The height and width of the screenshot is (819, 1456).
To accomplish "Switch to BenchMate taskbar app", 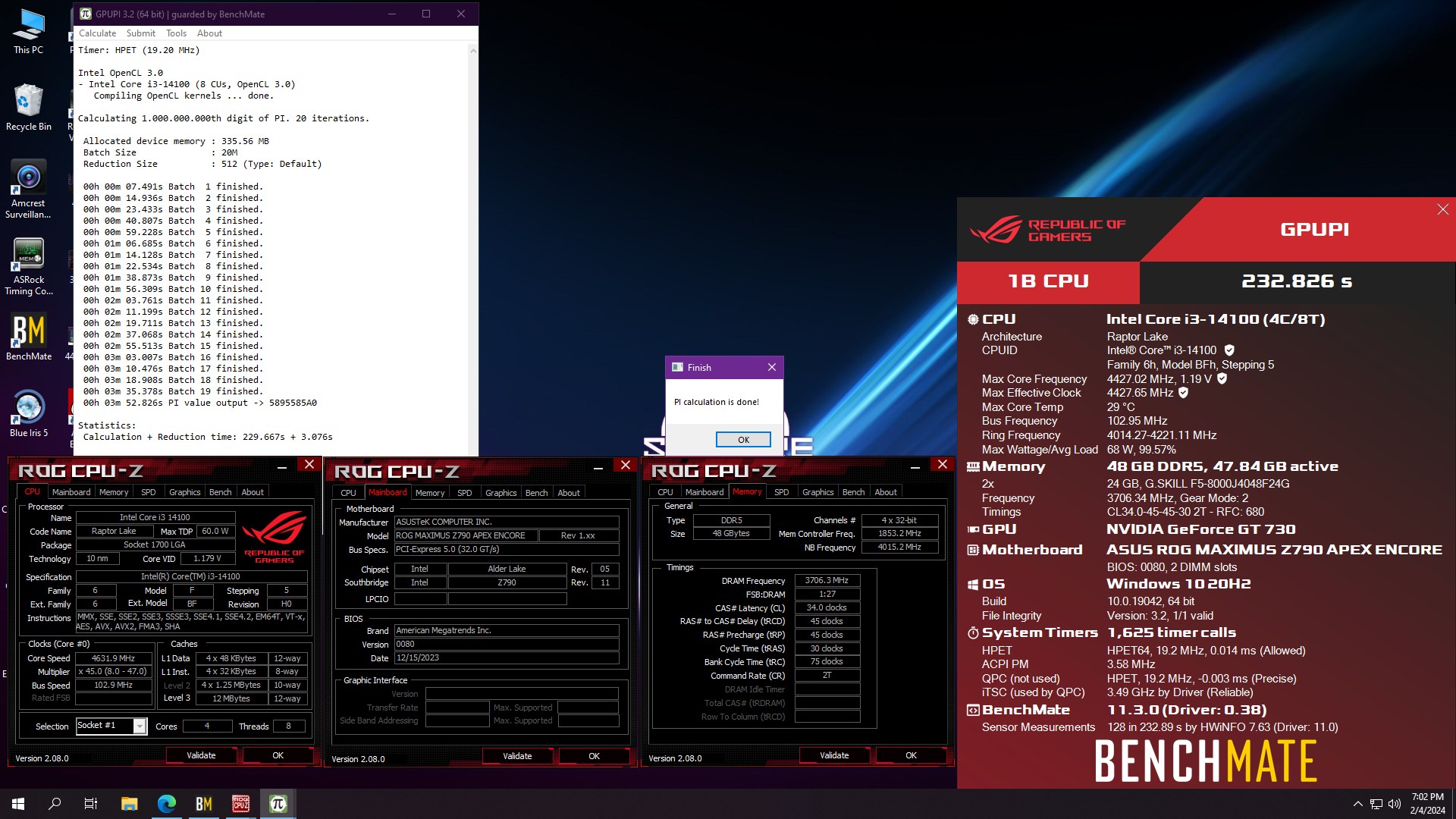I will tap(203, 804).
